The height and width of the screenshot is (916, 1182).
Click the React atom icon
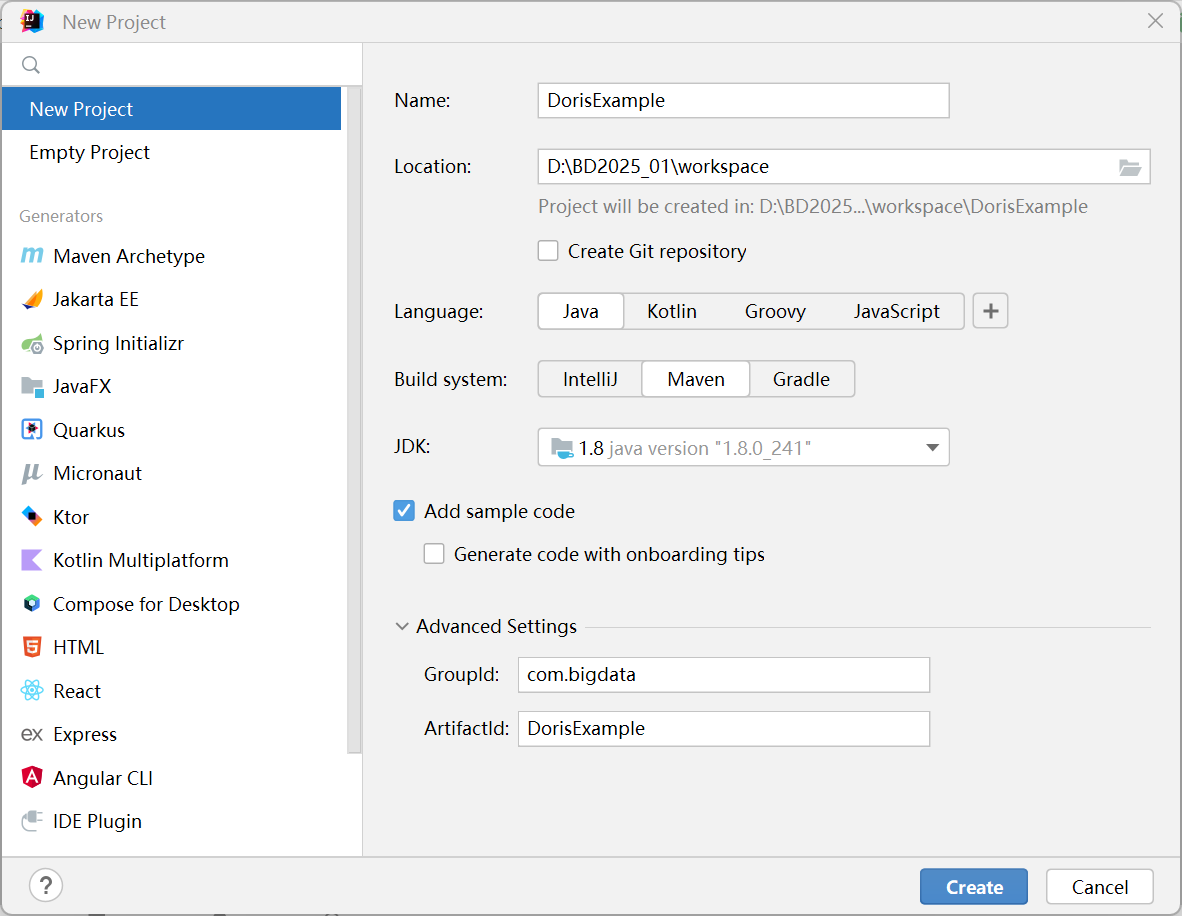tap(32, 691)
